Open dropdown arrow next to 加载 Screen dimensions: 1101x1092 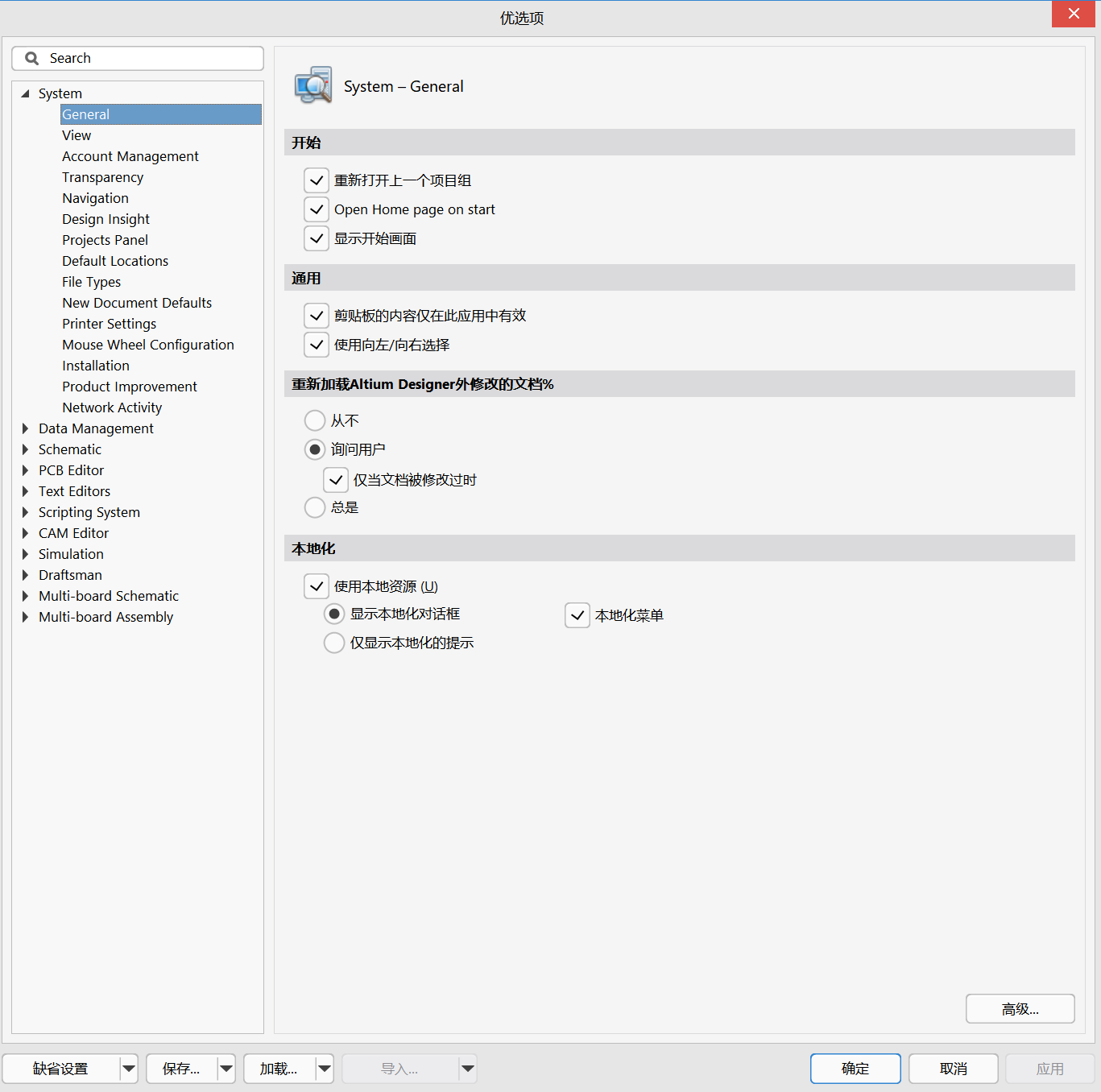click(x=325, y=1069)
